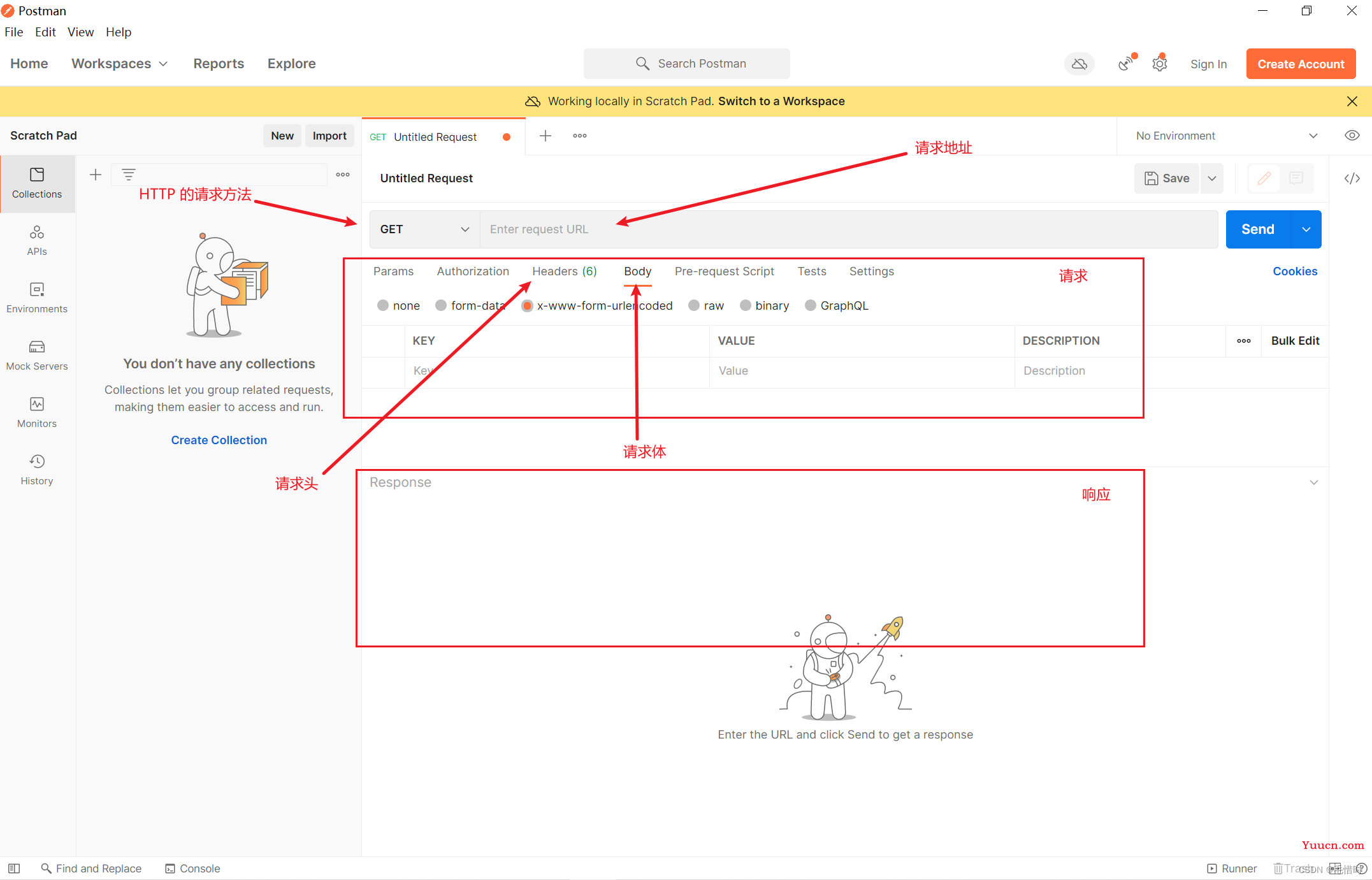Switch to the Pre-request Script tab
1372x880 pixels.
click(725, 271)
